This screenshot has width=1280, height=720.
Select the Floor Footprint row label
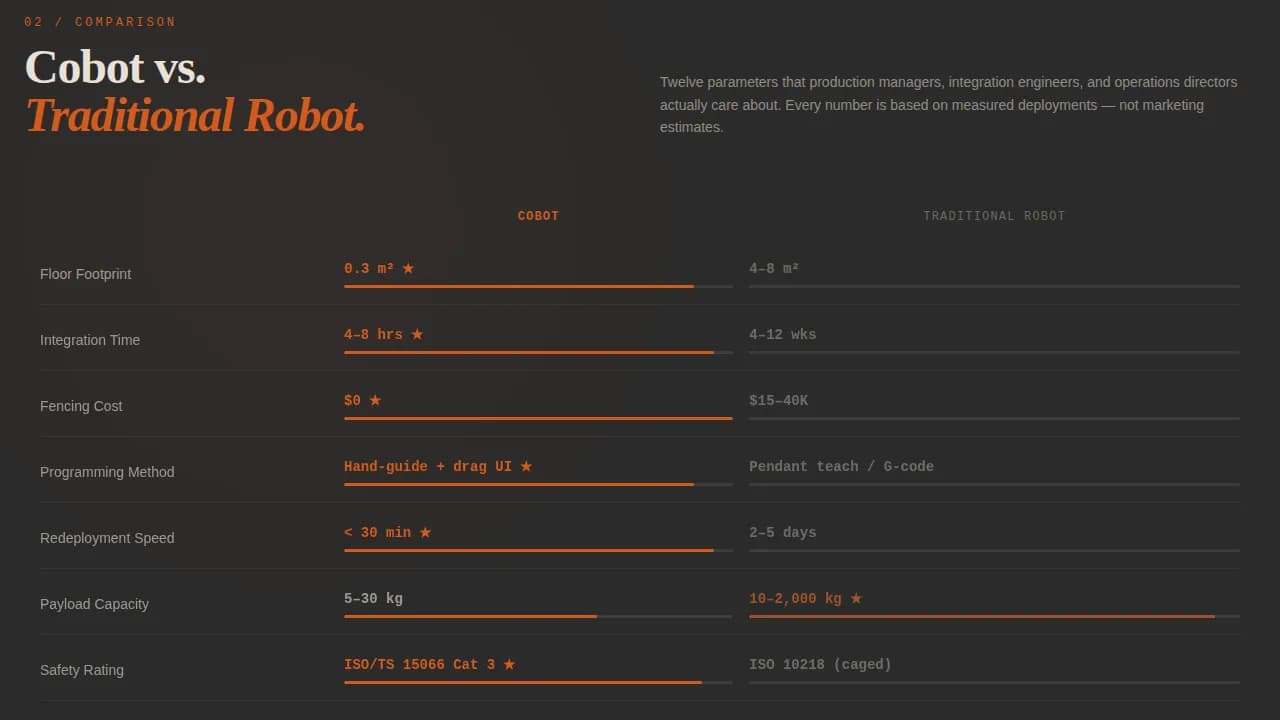pos(85,273)
